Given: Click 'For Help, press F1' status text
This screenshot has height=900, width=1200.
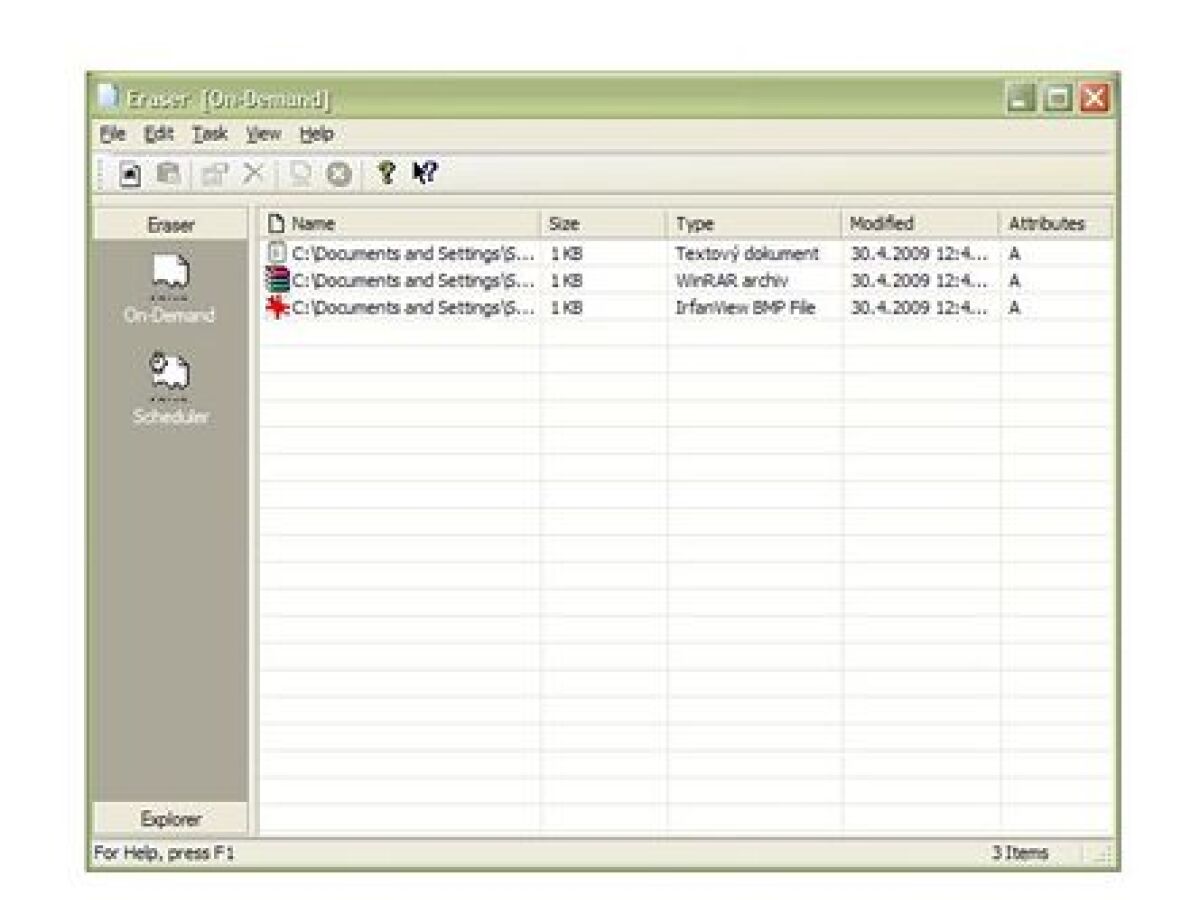Looking at the screenshot, I should (164, 853).
